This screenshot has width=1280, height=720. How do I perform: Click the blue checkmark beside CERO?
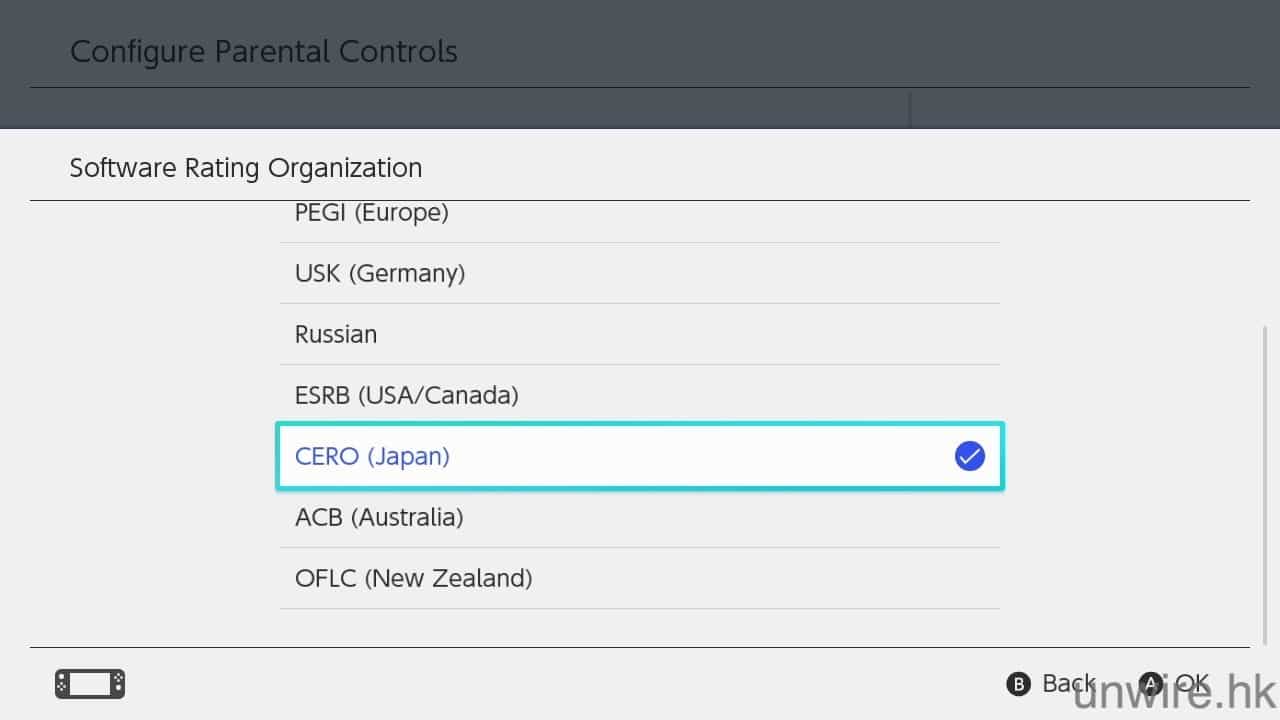(969, 456)
